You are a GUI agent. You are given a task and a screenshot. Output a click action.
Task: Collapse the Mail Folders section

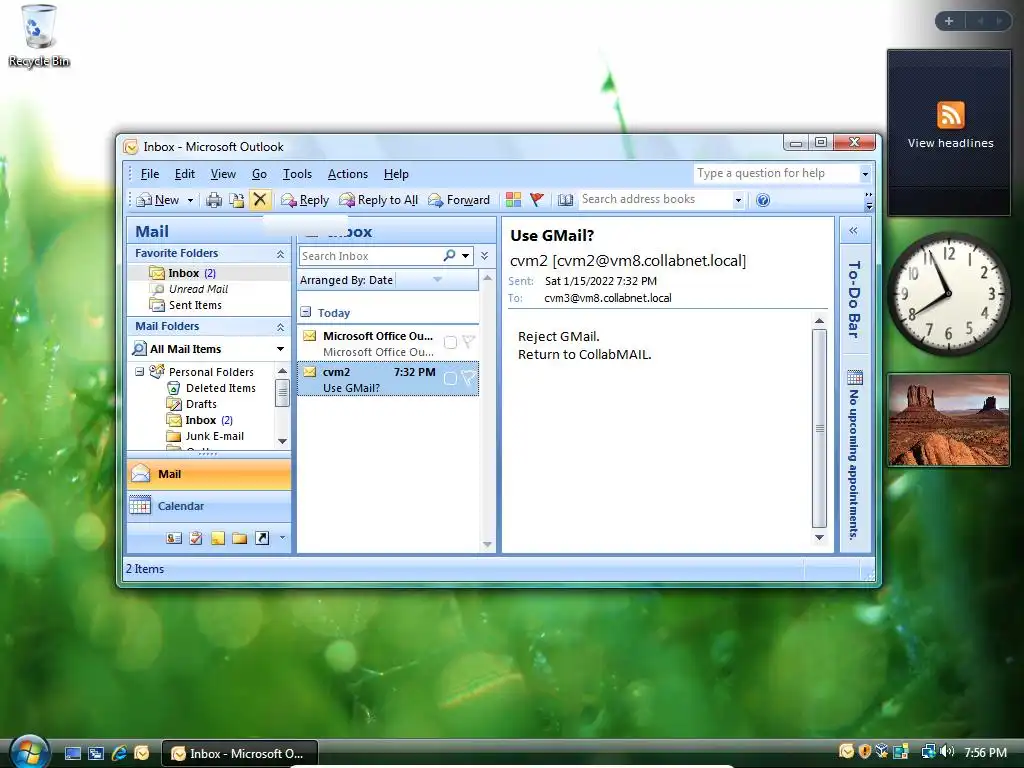click(x=280, y=327)
